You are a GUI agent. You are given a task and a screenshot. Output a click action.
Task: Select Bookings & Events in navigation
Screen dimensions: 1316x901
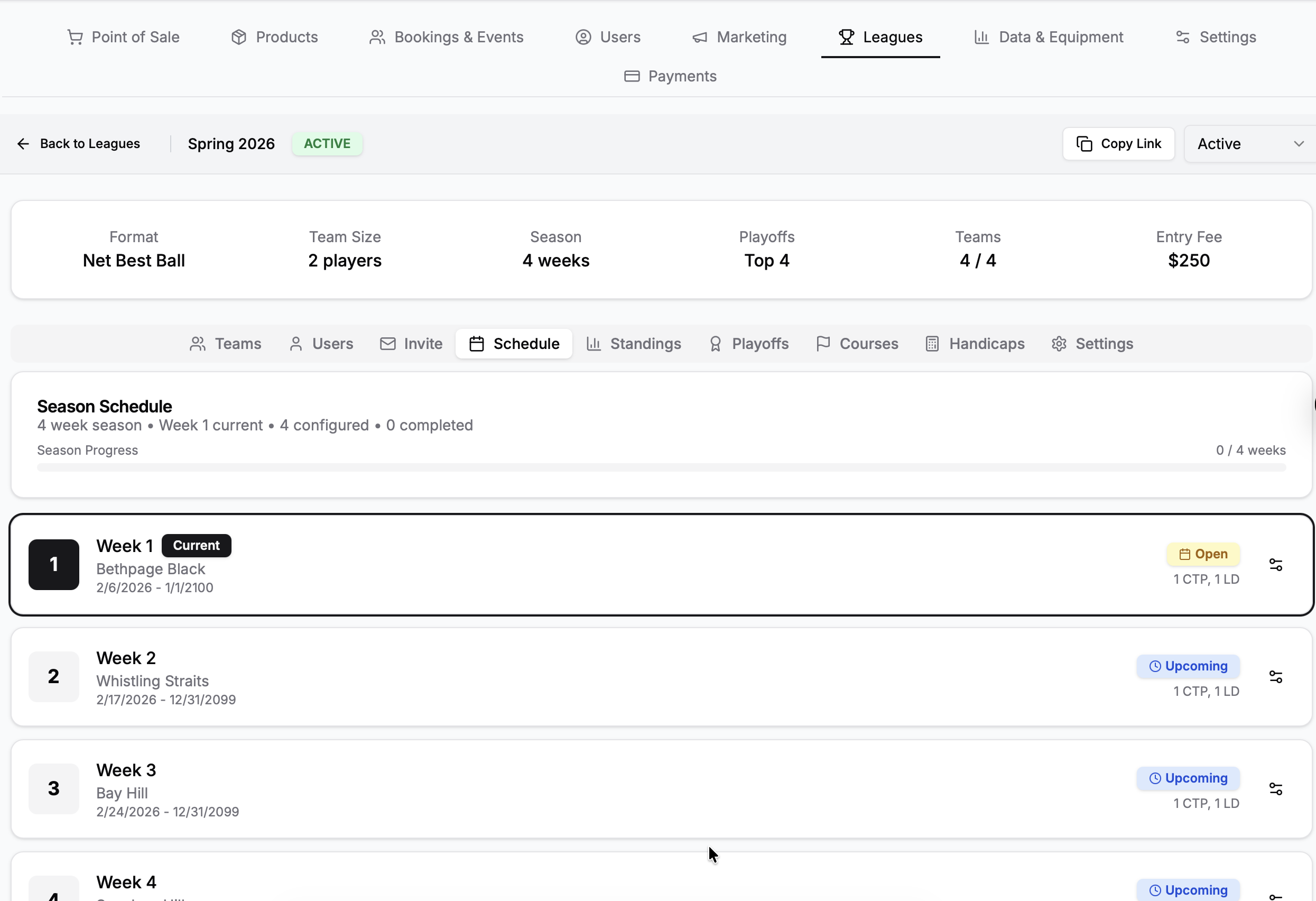pyautogui.click(x=446, y=38)
